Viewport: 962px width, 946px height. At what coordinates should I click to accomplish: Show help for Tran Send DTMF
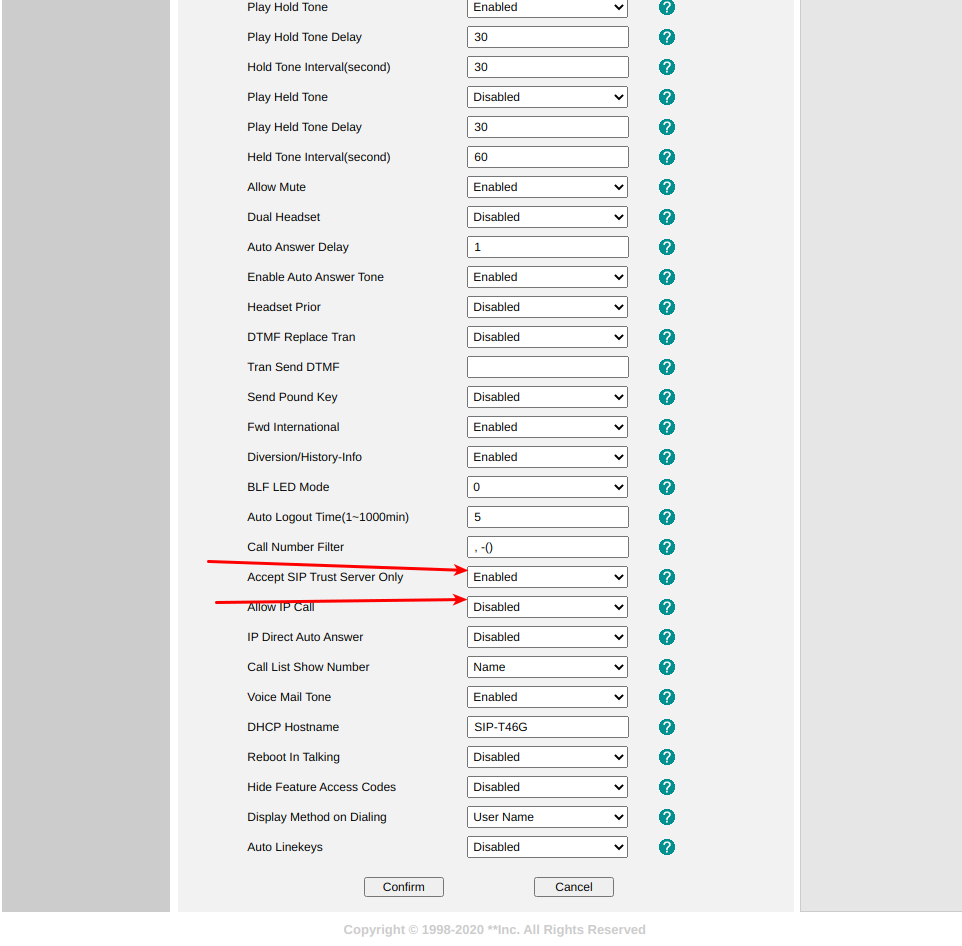coord(667,367)
